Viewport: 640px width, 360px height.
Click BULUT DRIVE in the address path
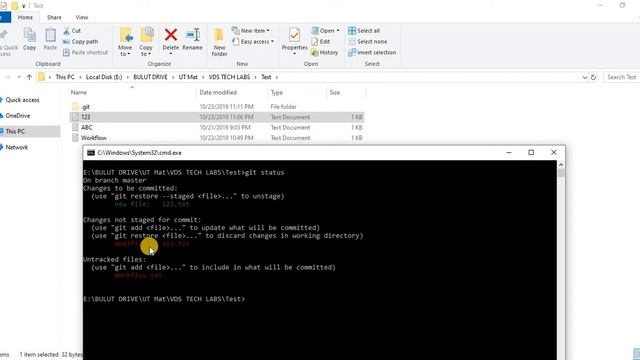(150, 77)
